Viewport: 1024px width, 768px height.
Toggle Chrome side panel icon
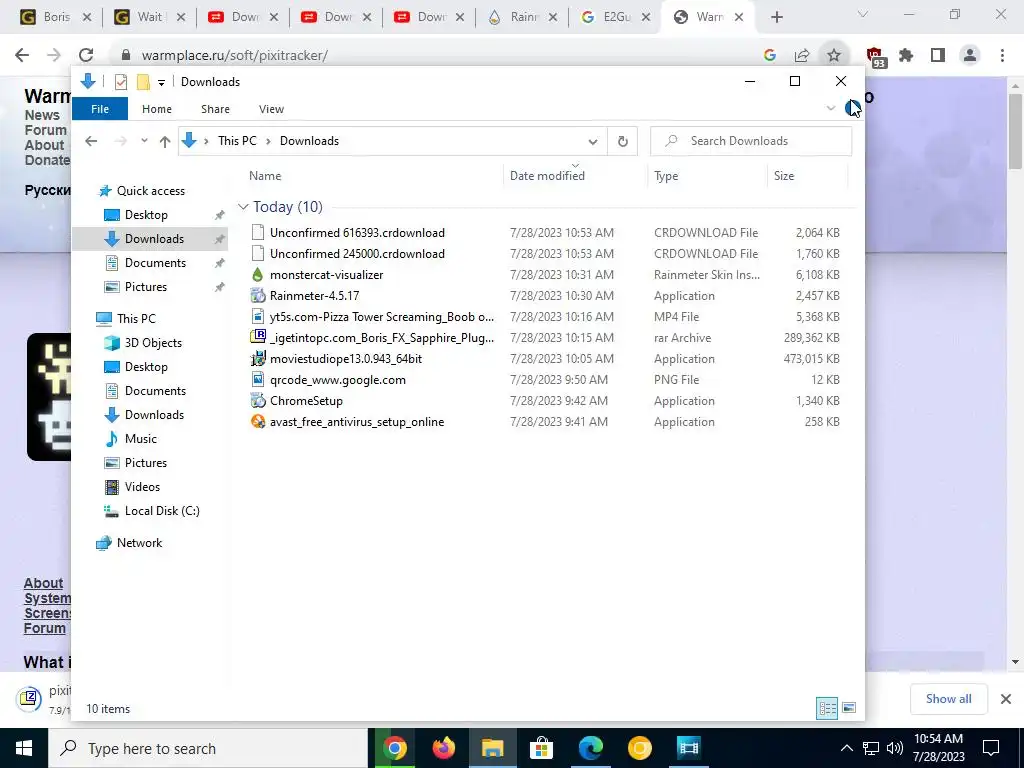point(938,56)
